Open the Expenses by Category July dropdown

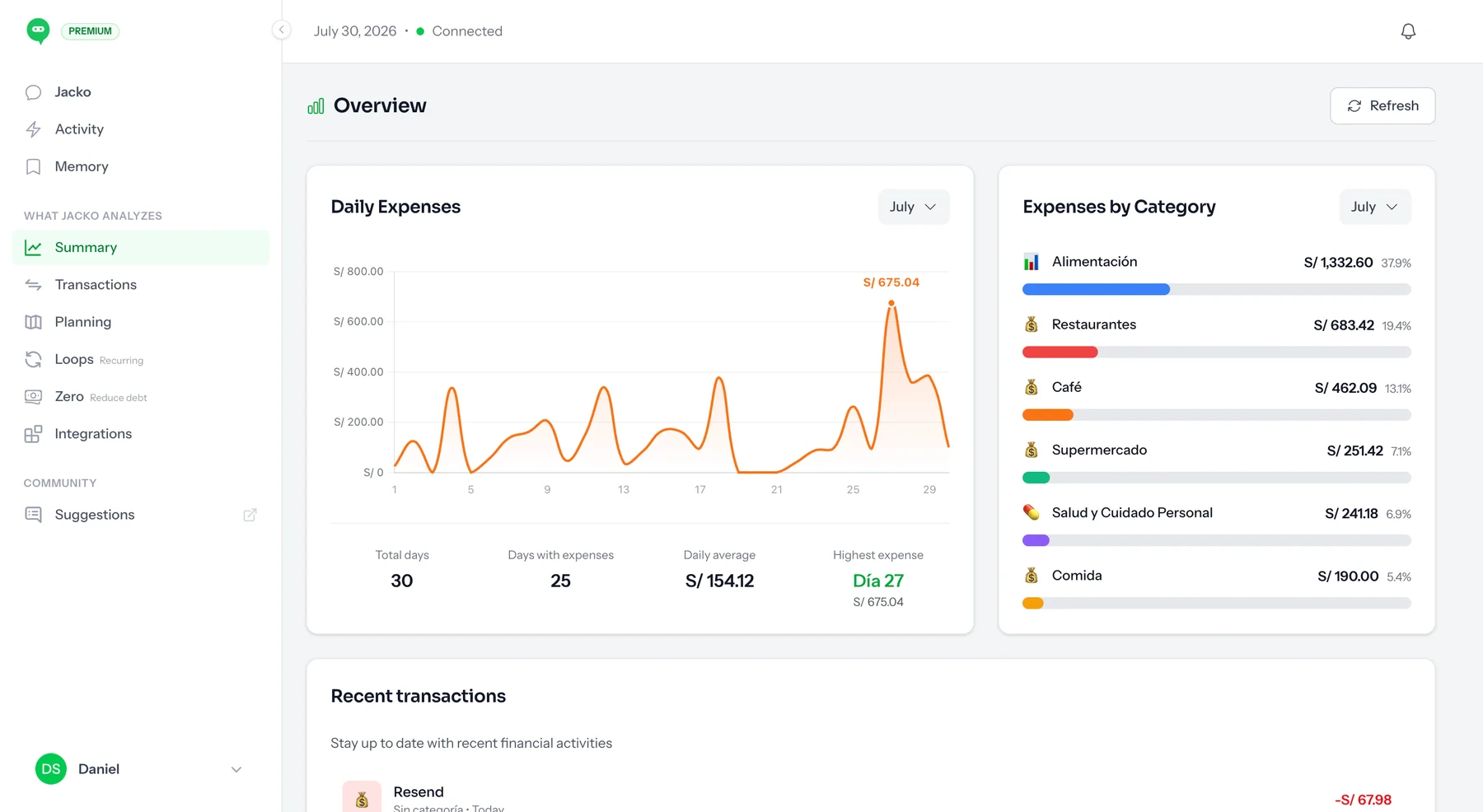pyautogui.click(x=1375, y=207)
